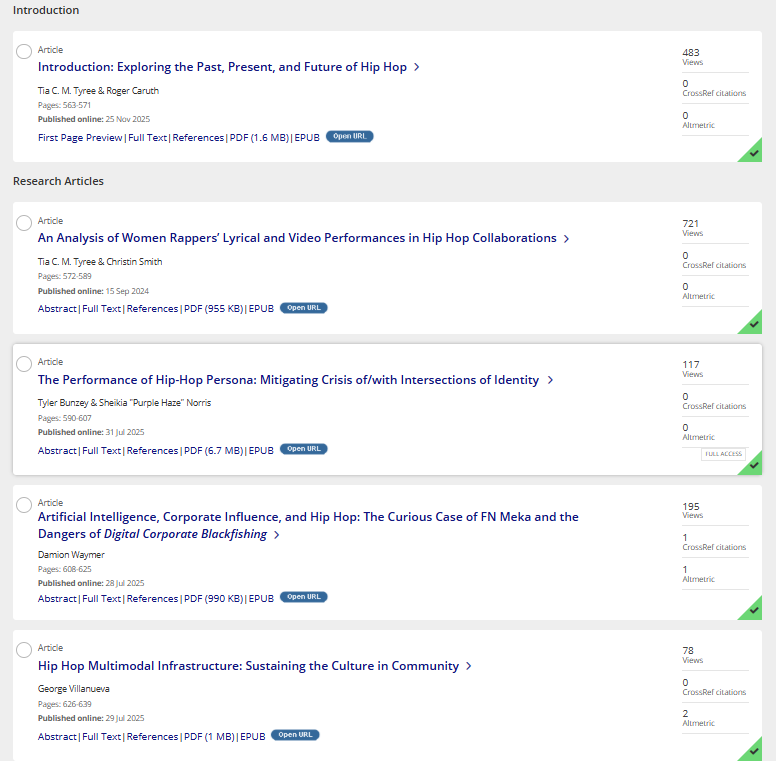Click Open URL badge for the Introduction article
This screenshot has height=761, width=776.
(349, 137)
